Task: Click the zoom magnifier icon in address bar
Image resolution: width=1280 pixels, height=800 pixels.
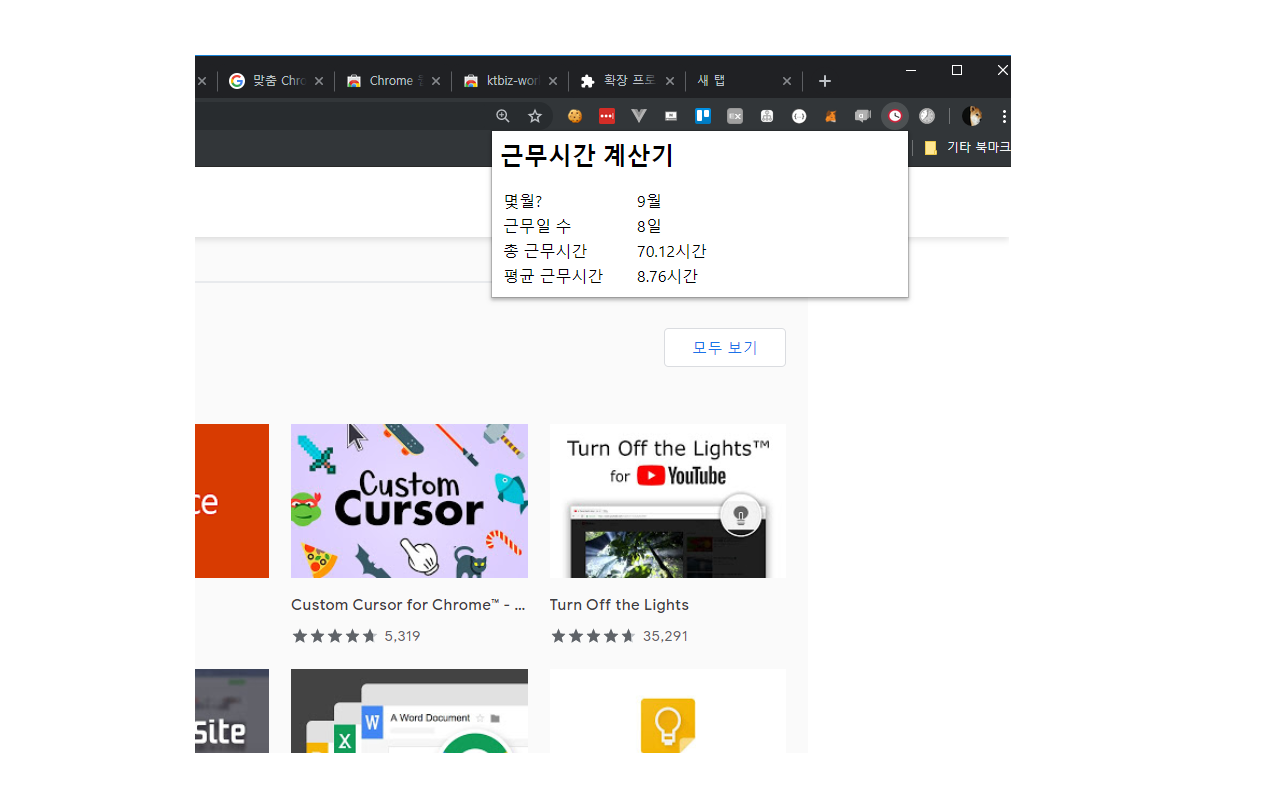Action: click(503, 115)
